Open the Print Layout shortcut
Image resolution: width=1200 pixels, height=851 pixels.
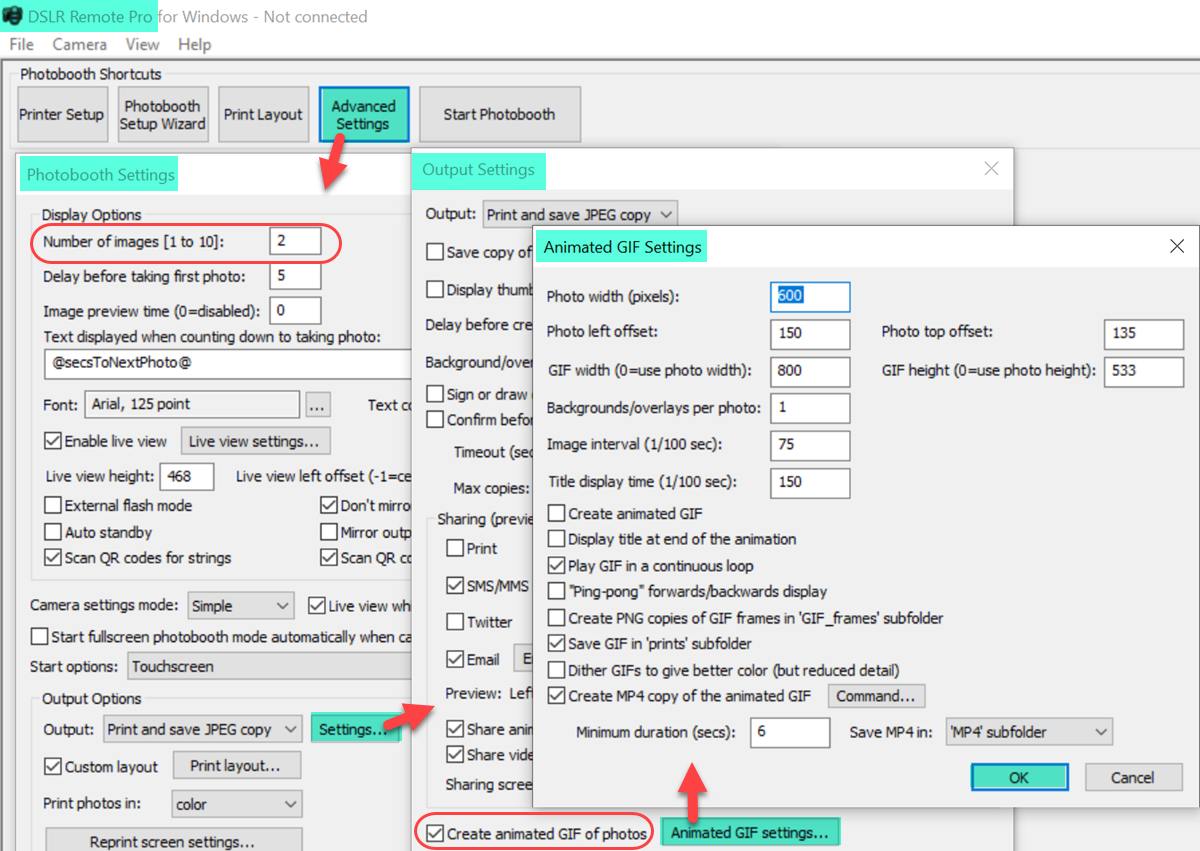tap(263, 114)
